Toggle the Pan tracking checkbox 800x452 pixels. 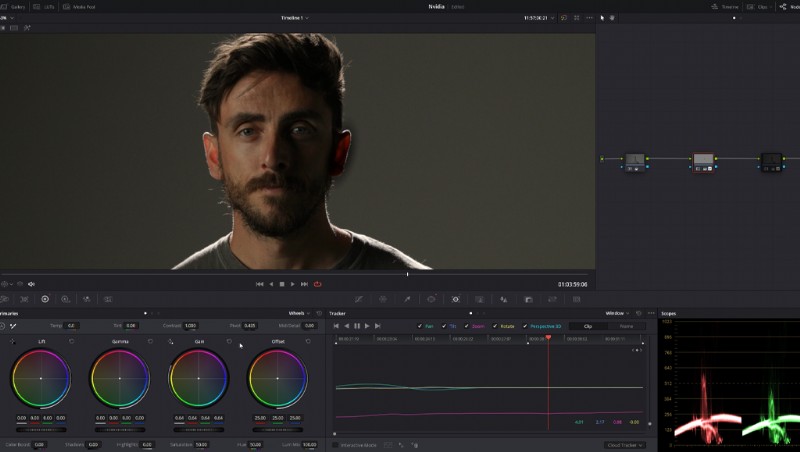point(420,326)
